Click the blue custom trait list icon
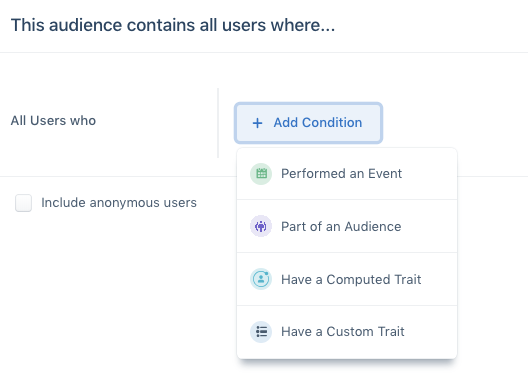This screenshot has width=528, height=383. point(261,332)
